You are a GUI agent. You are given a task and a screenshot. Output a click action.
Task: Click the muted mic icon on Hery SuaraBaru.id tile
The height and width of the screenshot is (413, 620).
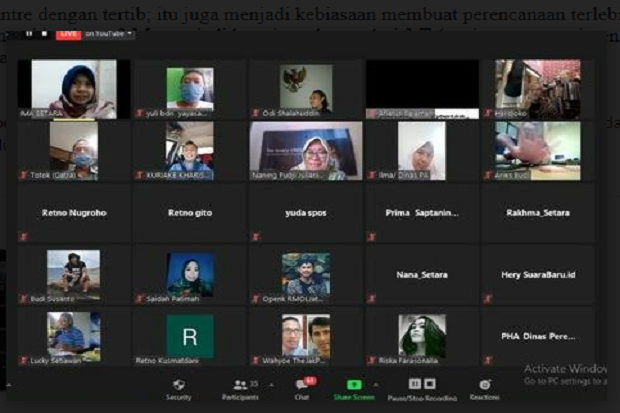pos(488,299)
